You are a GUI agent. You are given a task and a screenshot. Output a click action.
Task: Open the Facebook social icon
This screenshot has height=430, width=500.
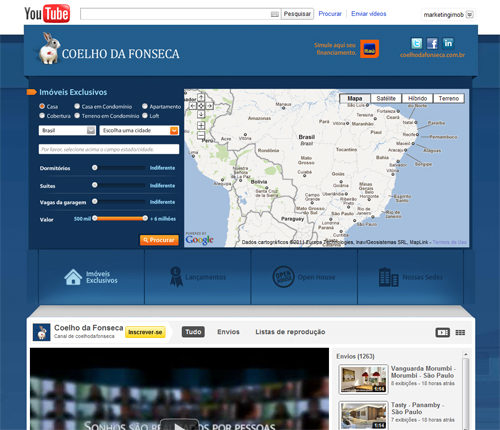(x=432, y=43)
